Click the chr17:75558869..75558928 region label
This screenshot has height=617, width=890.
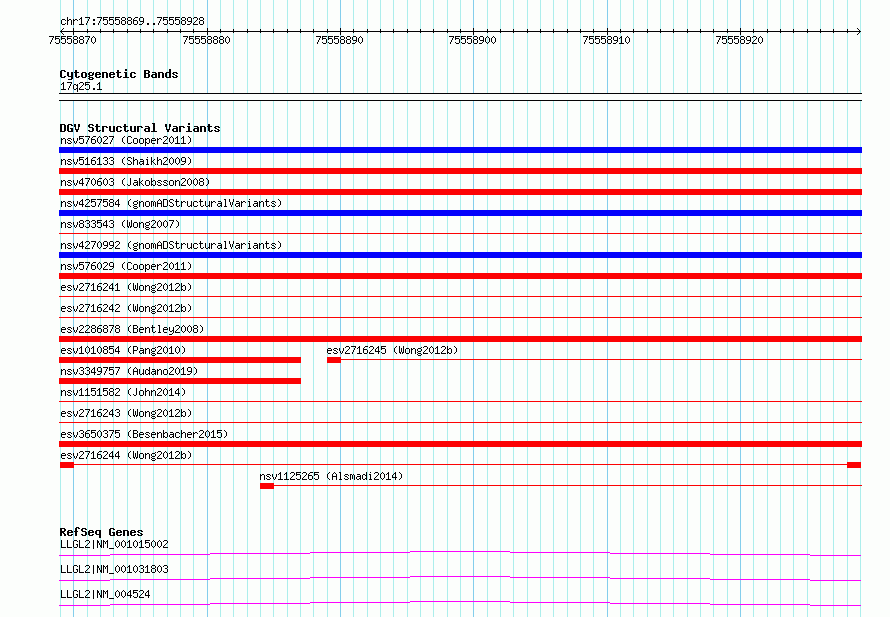coord(132,21)
